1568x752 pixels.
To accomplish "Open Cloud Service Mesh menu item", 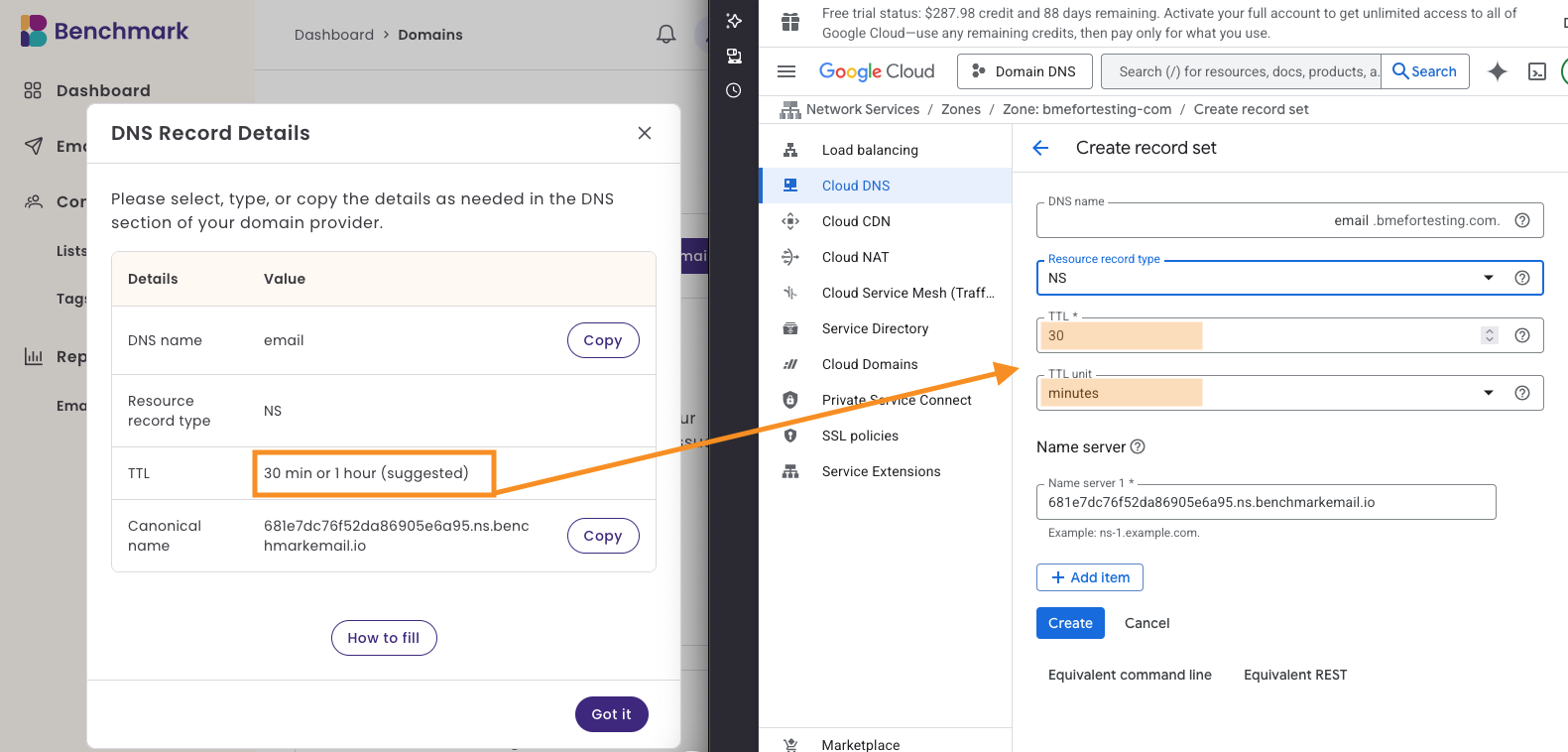I will click(x=886, y=293).
